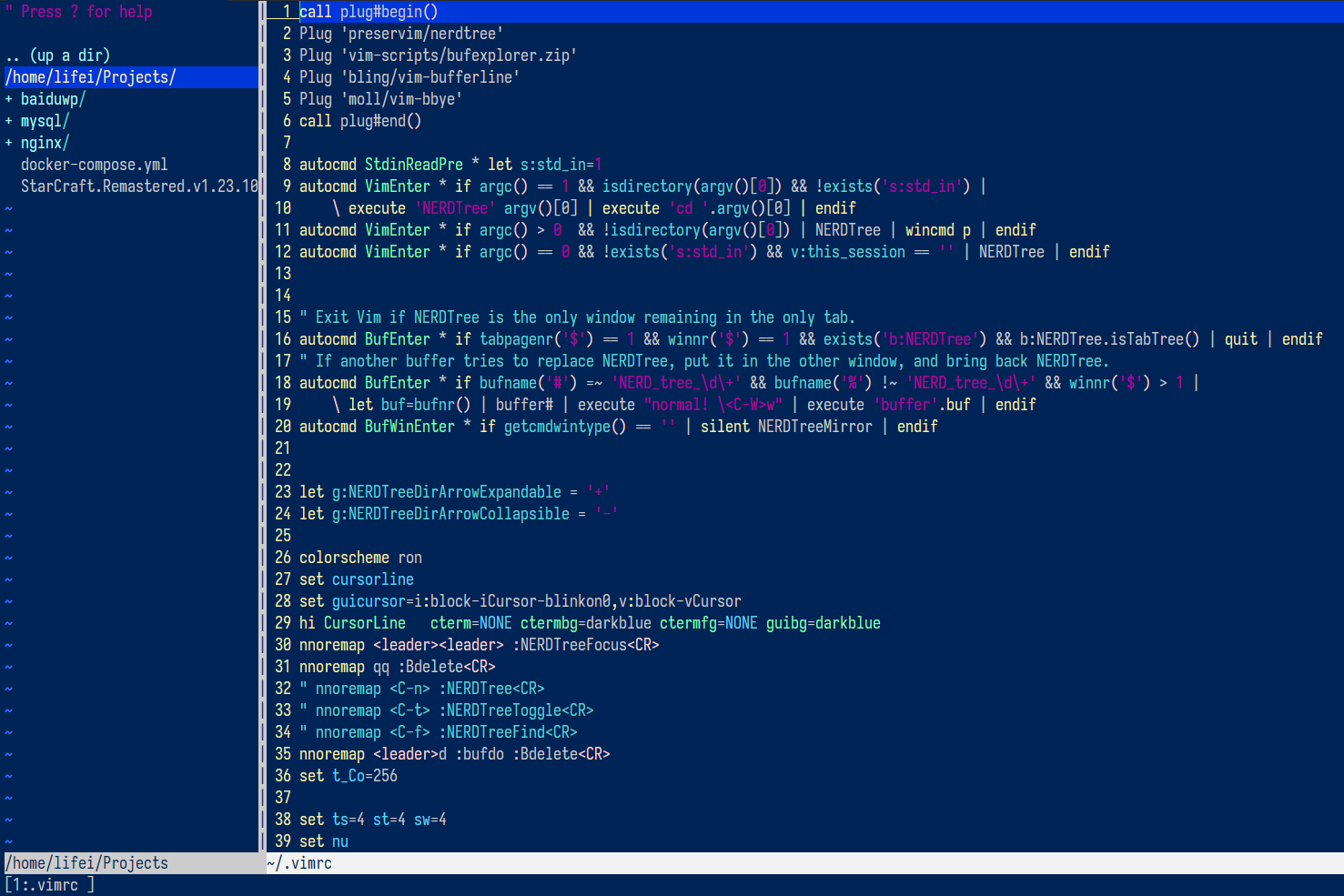Click 'v:this_session' on line 12

[x=848, y=252]
